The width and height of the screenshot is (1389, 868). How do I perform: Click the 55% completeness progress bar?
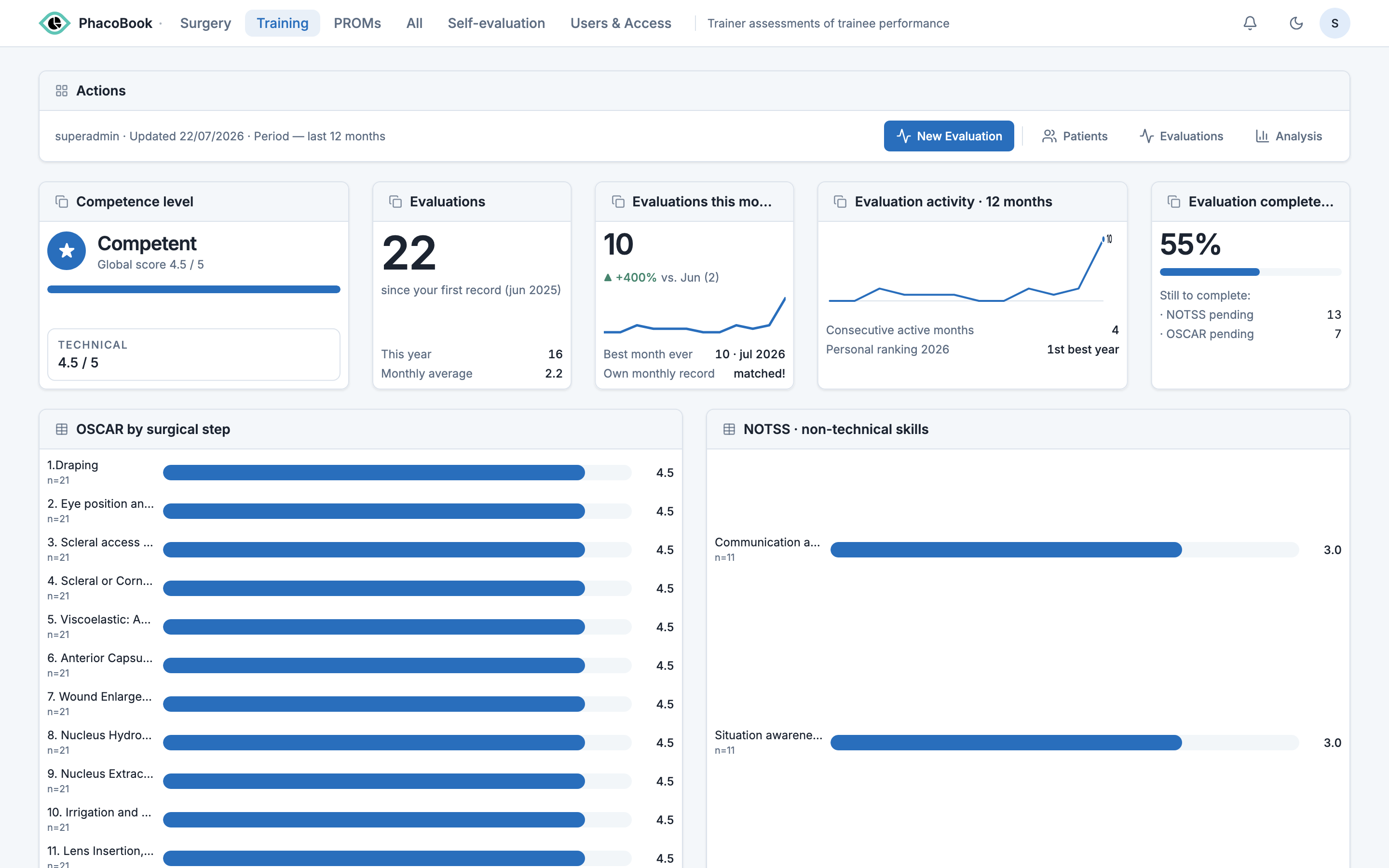1251,272
